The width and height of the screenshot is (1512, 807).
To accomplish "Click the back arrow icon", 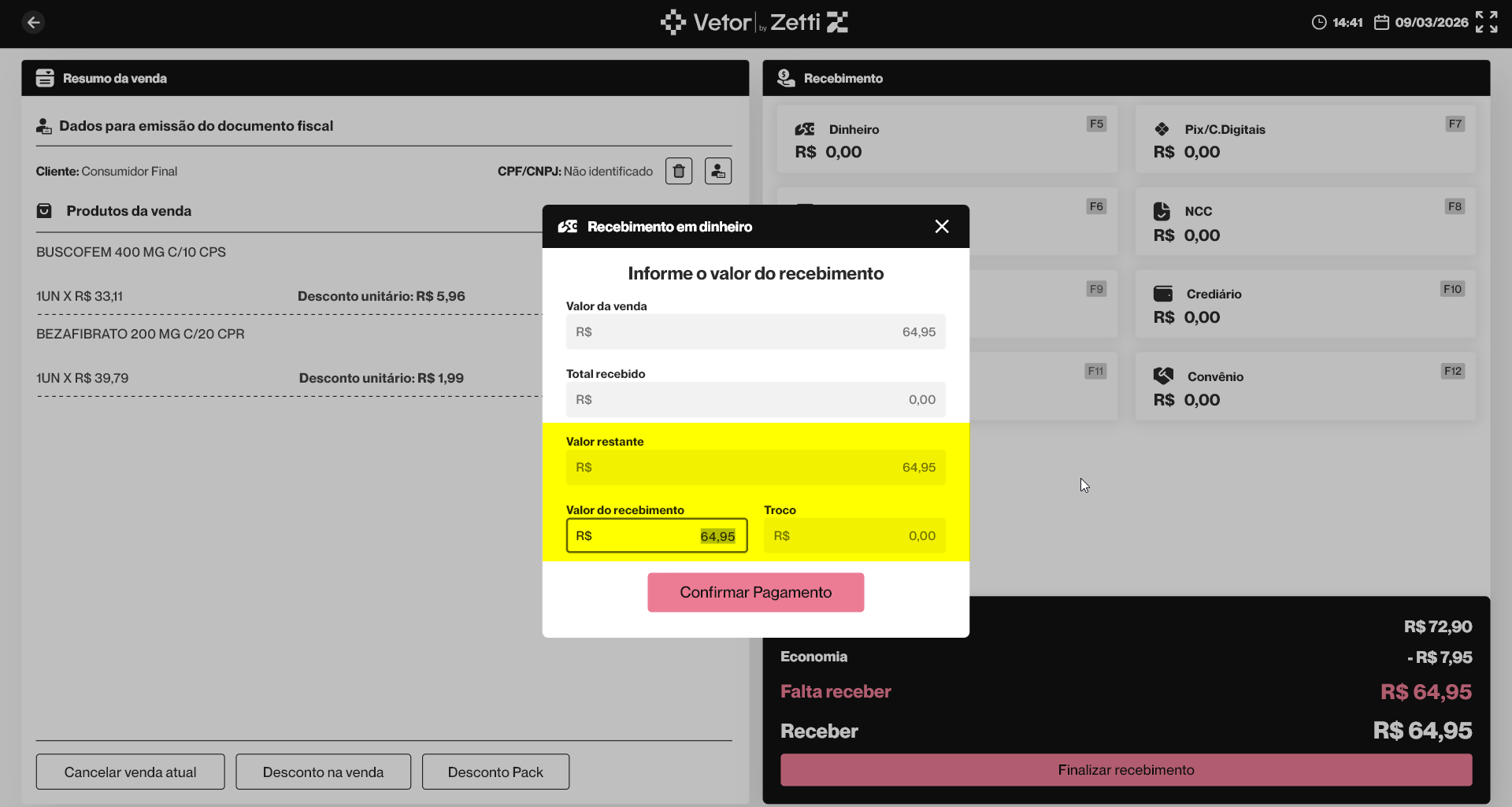I will point(33,22).
